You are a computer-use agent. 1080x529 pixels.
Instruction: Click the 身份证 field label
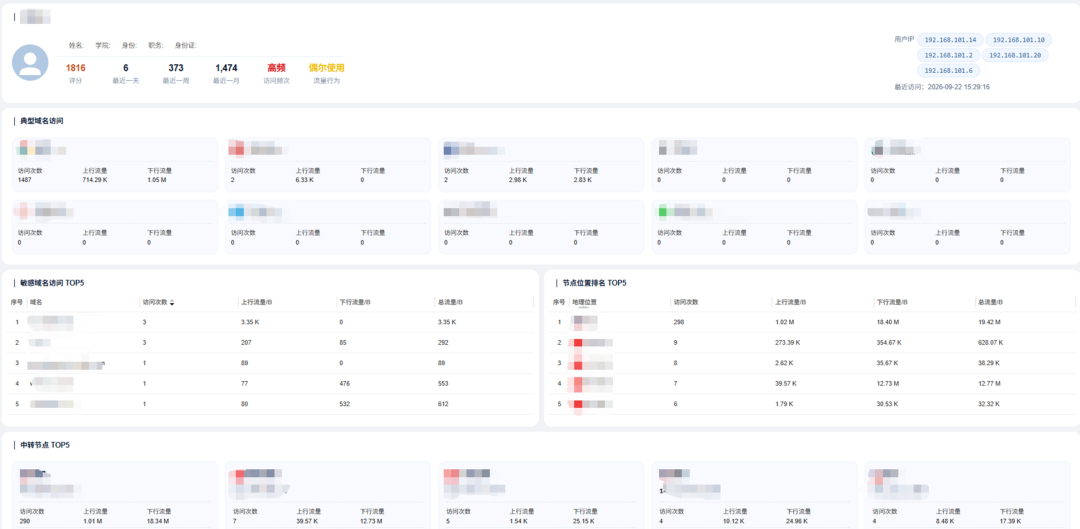[x=185, y=45]
